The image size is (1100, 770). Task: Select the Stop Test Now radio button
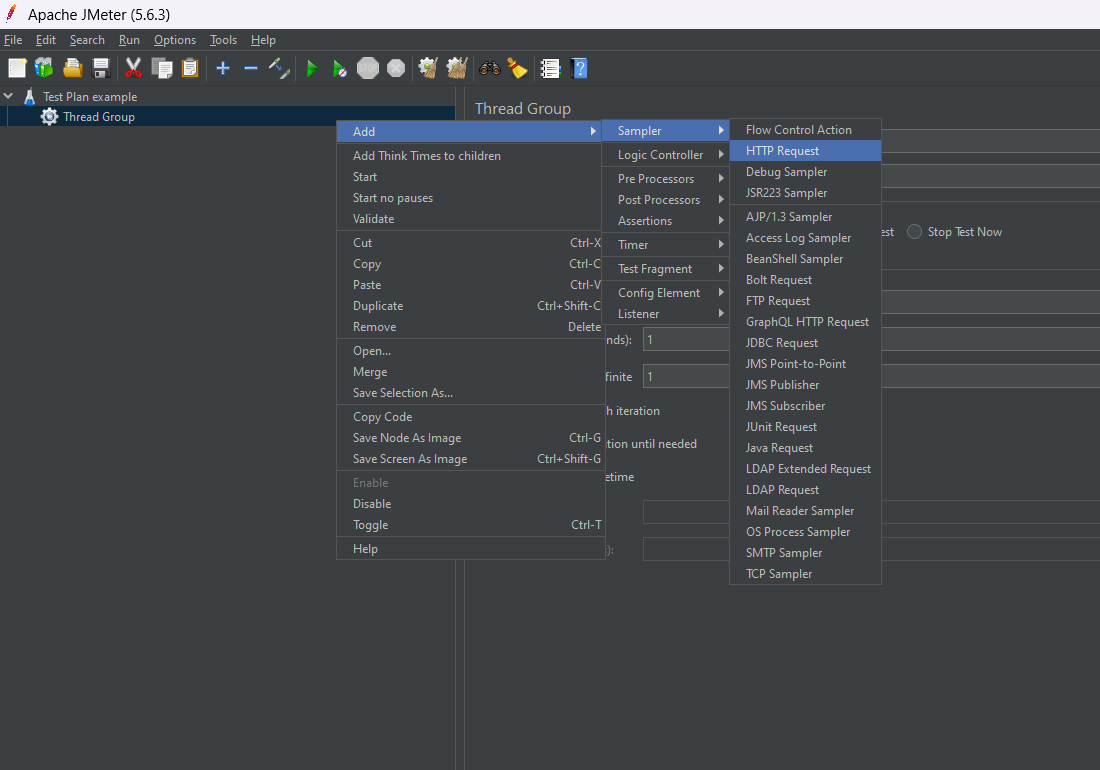914,231
